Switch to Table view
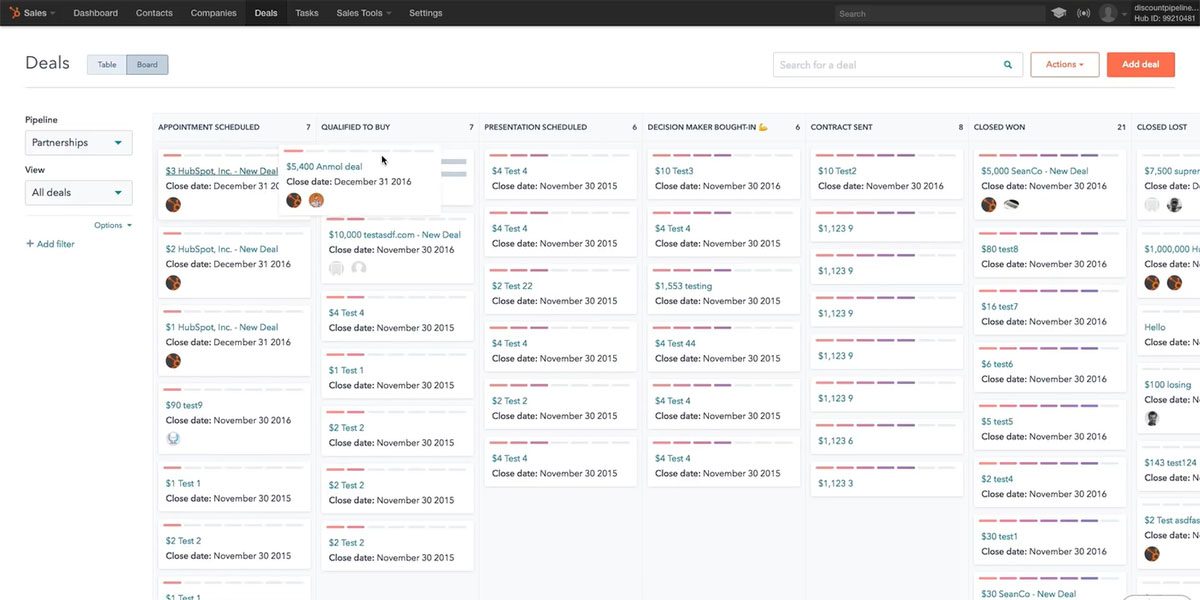This screenshot has height=600, width=1200. pos(107,65)
